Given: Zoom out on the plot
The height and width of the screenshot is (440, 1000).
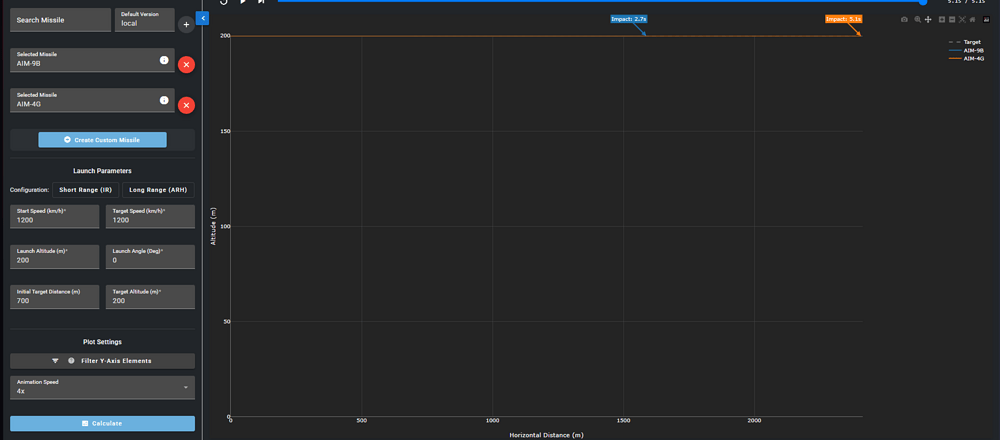Looking at the screenshot, I should (x=952, y=20).
